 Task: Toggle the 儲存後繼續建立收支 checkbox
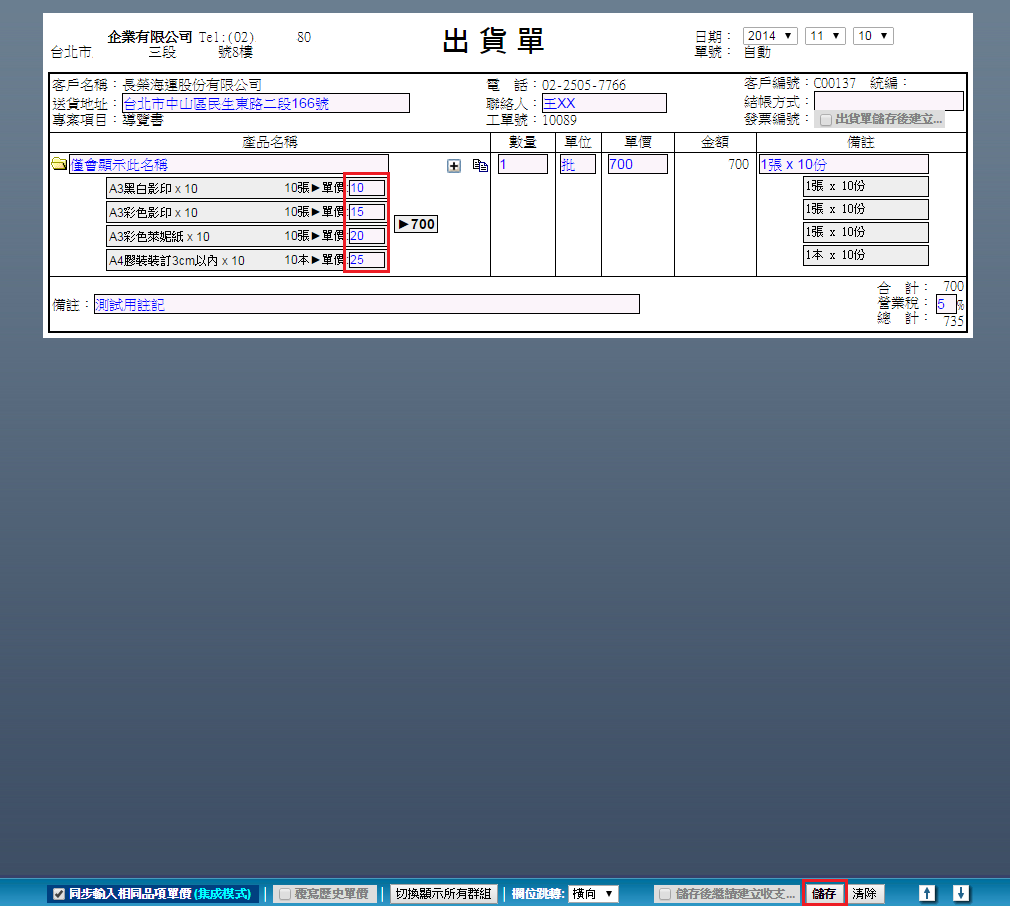click(x=665, y=893)
